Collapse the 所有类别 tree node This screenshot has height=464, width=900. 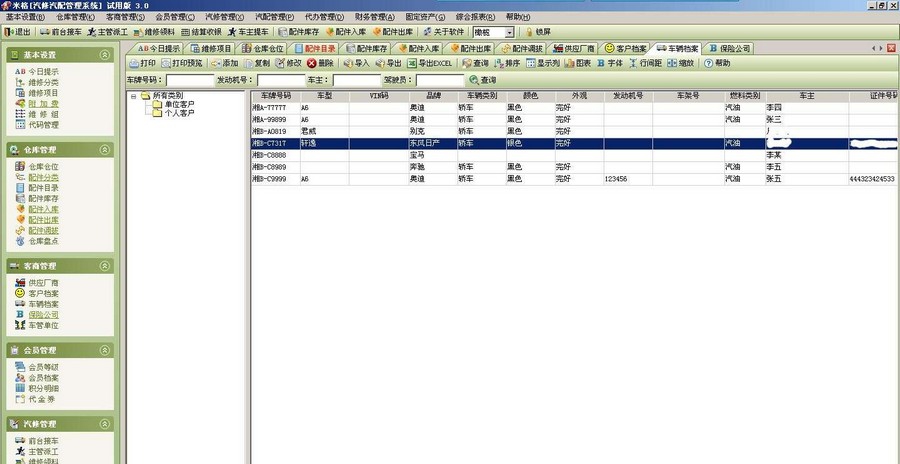coord(134,96)
